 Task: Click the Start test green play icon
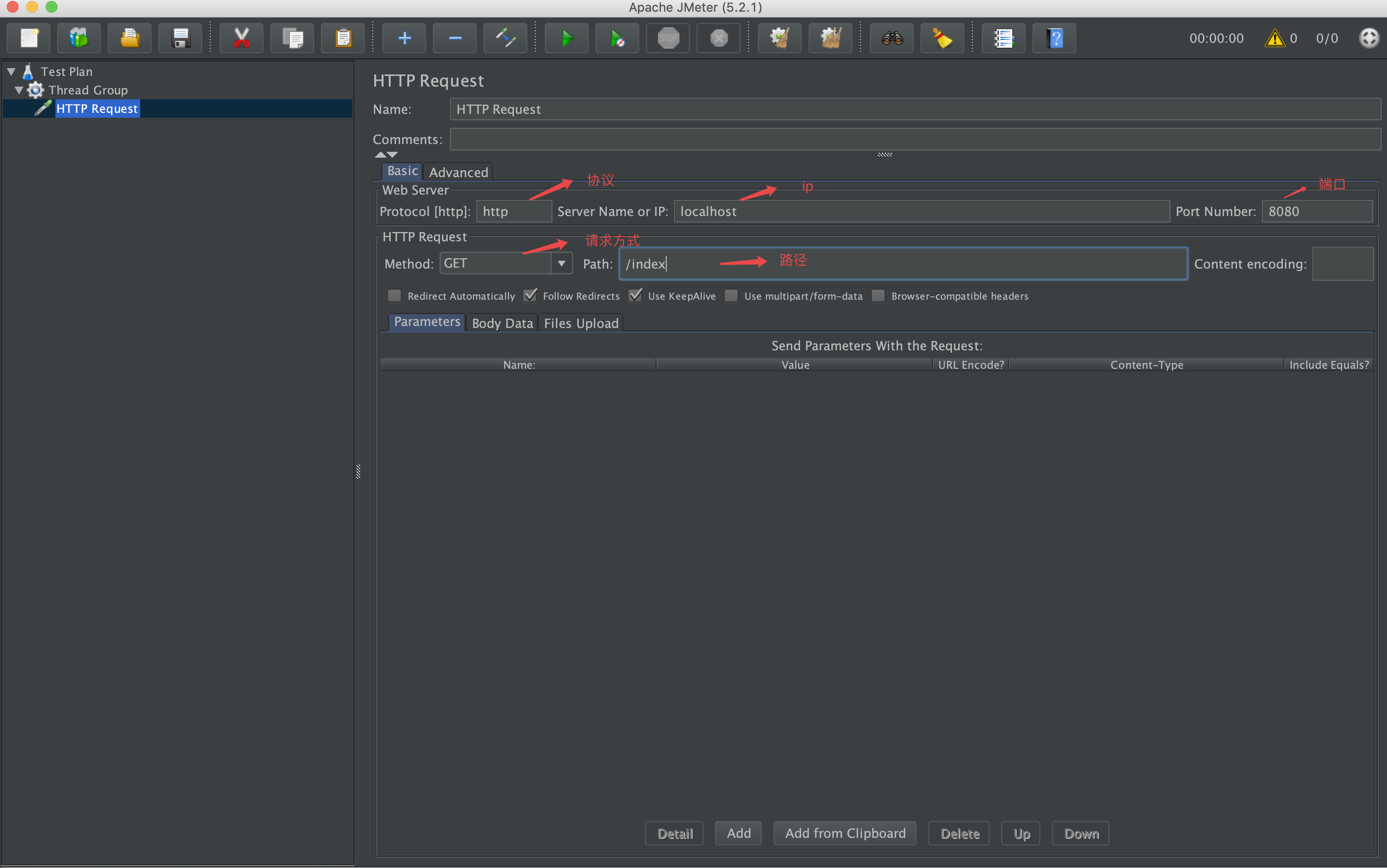[566, 38]
